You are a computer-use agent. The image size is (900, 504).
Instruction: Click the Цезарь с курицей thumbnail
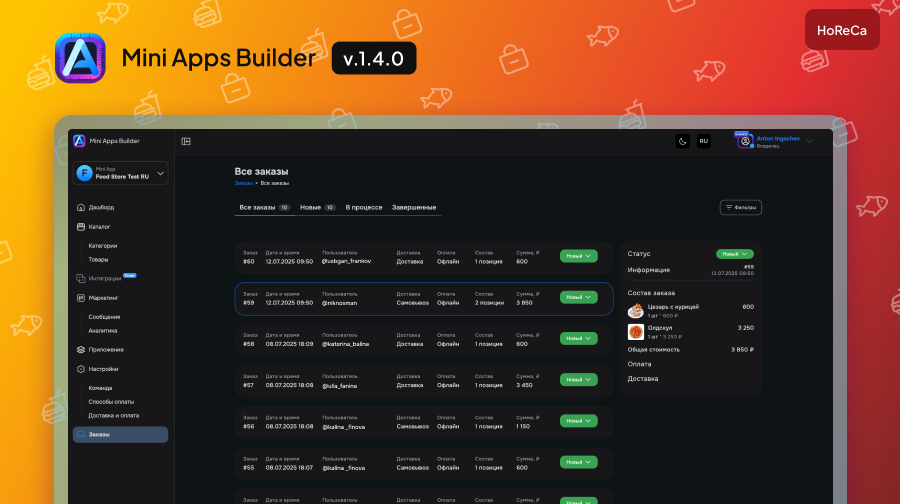(635, 311)
